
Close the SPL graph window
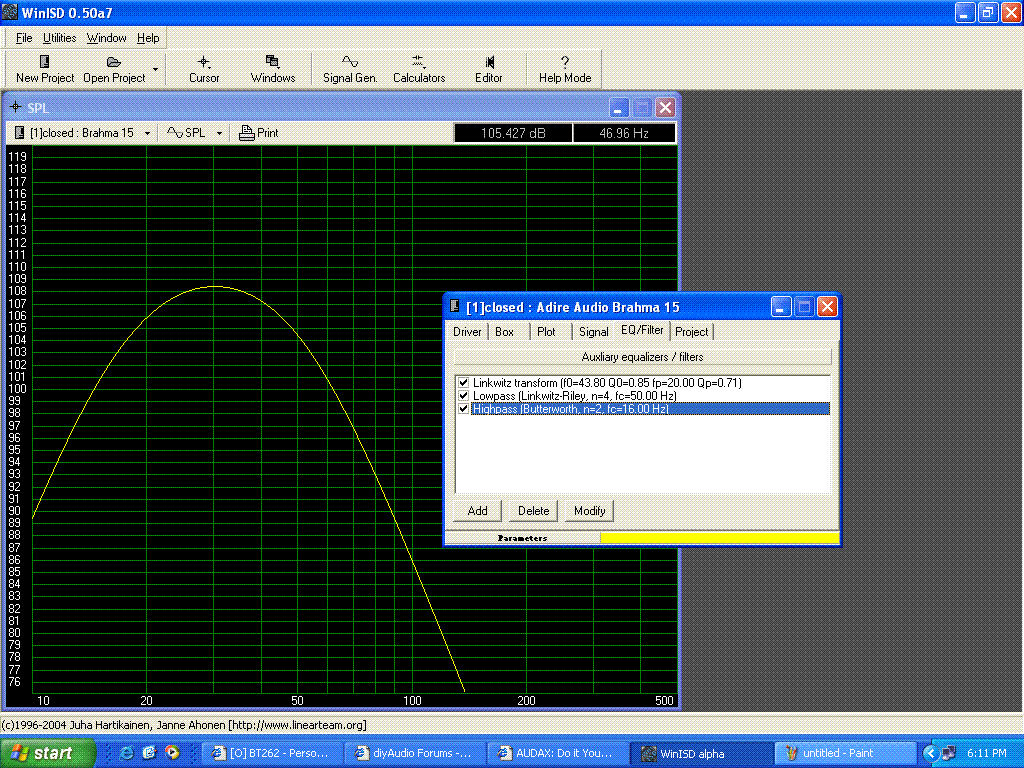[665, 107]
